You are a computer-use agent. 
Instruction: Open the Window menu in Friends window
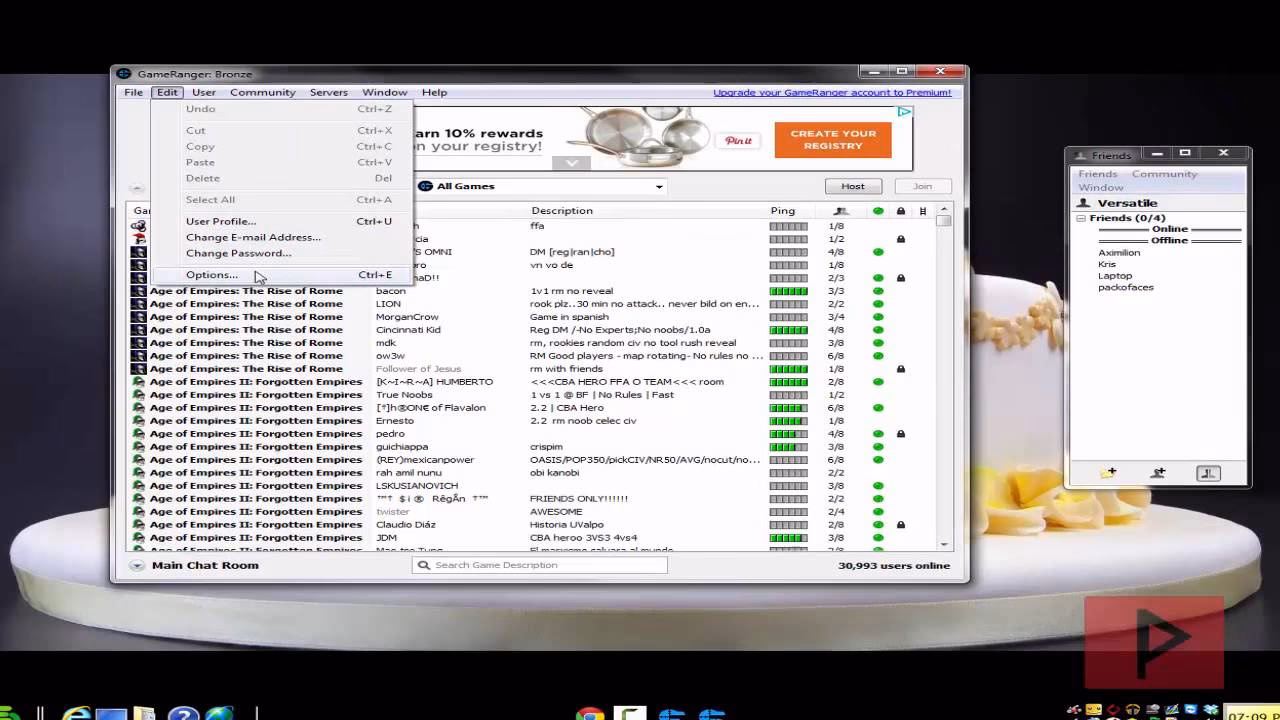pyautogui.click(x=1100, y=188)
